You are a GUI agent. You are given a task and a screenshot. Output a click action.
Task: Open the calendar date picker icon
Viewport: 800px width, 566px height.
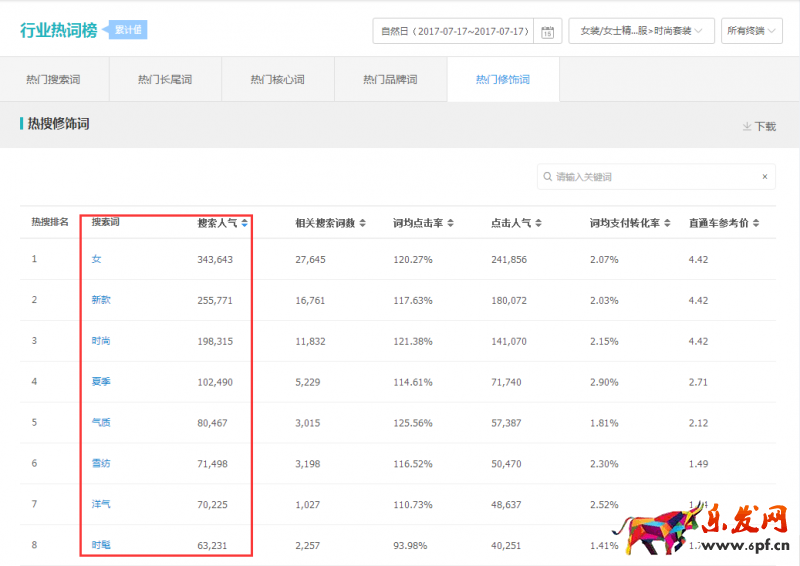coord(547,32)
